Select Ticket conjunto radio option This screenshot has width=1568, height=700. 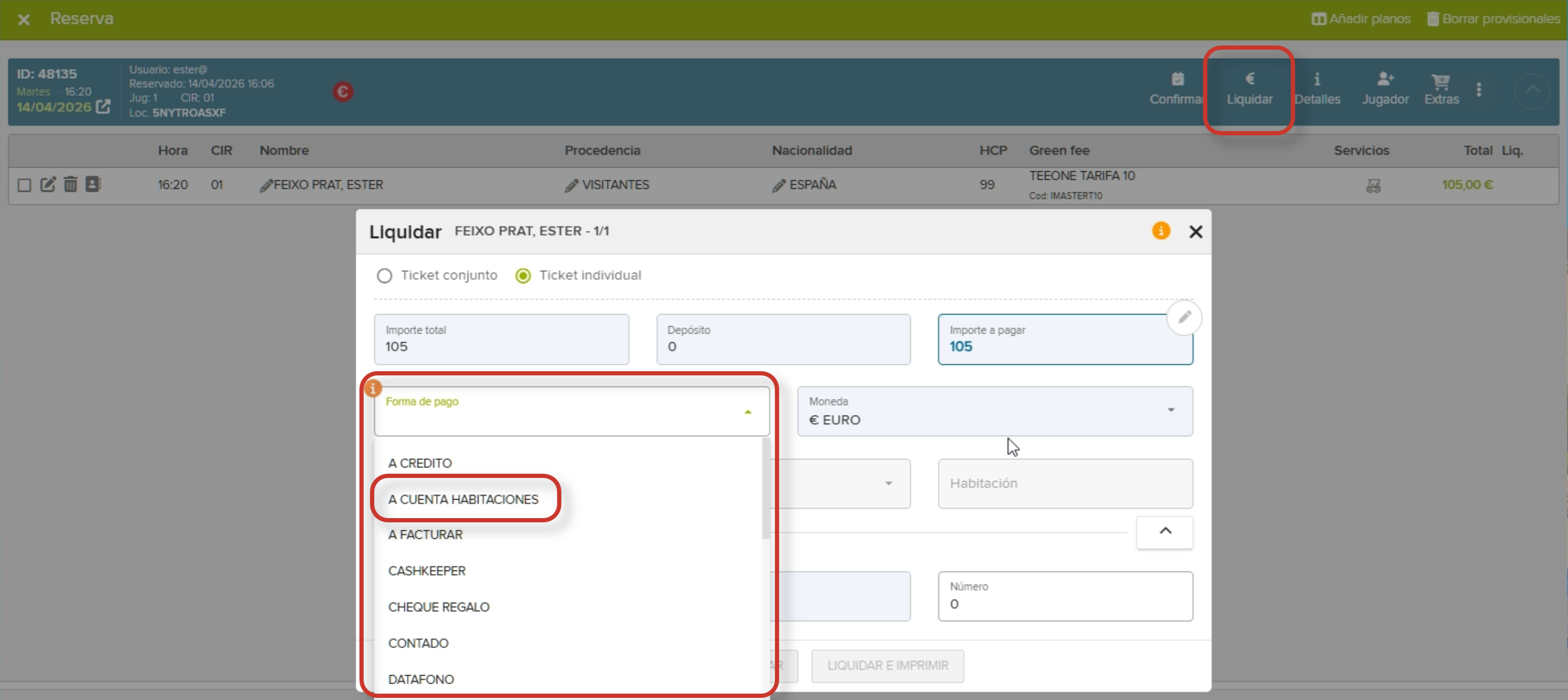click(x=384, y=276)
